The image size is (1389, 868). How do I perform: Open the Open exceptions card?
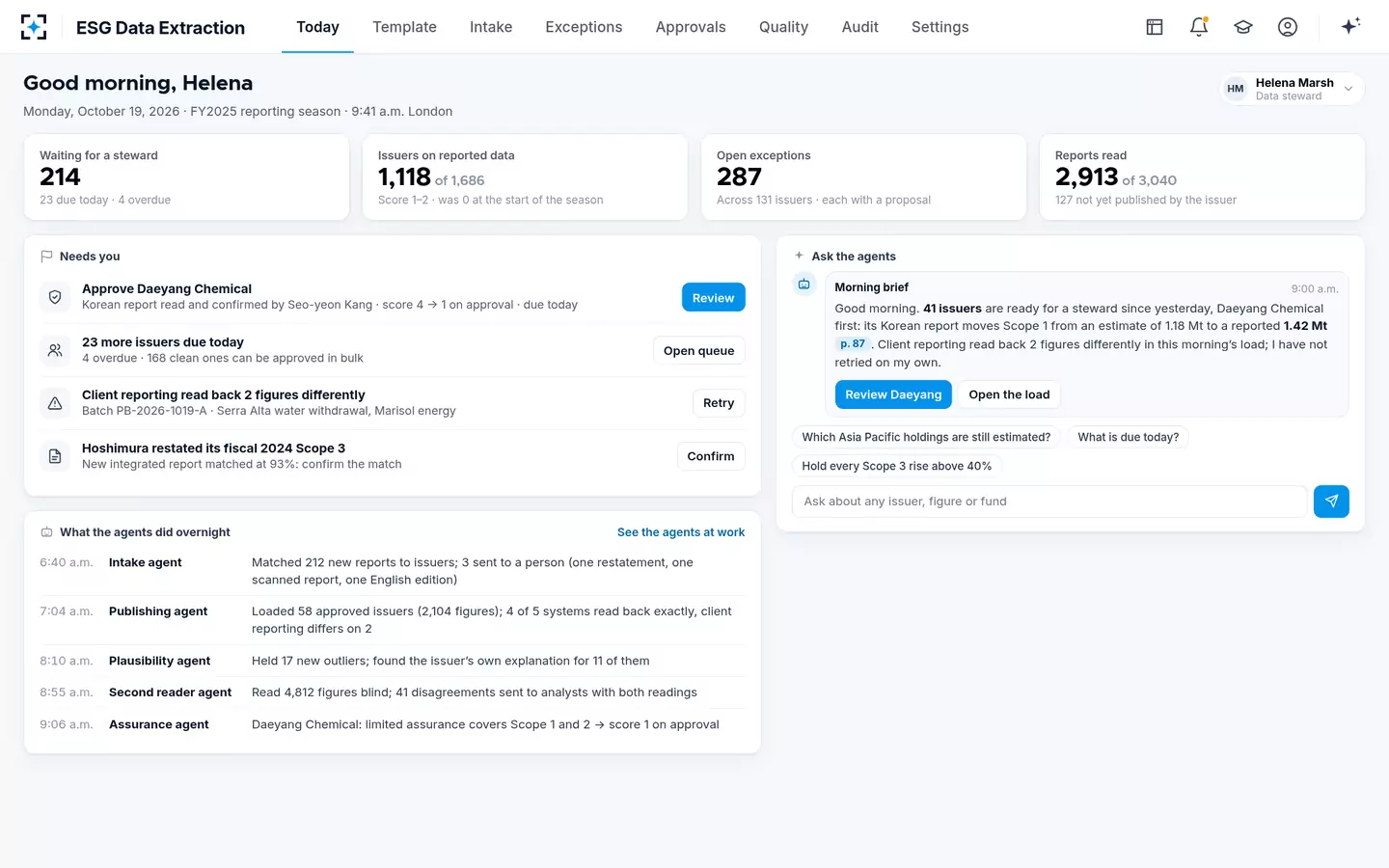point(863,177)
